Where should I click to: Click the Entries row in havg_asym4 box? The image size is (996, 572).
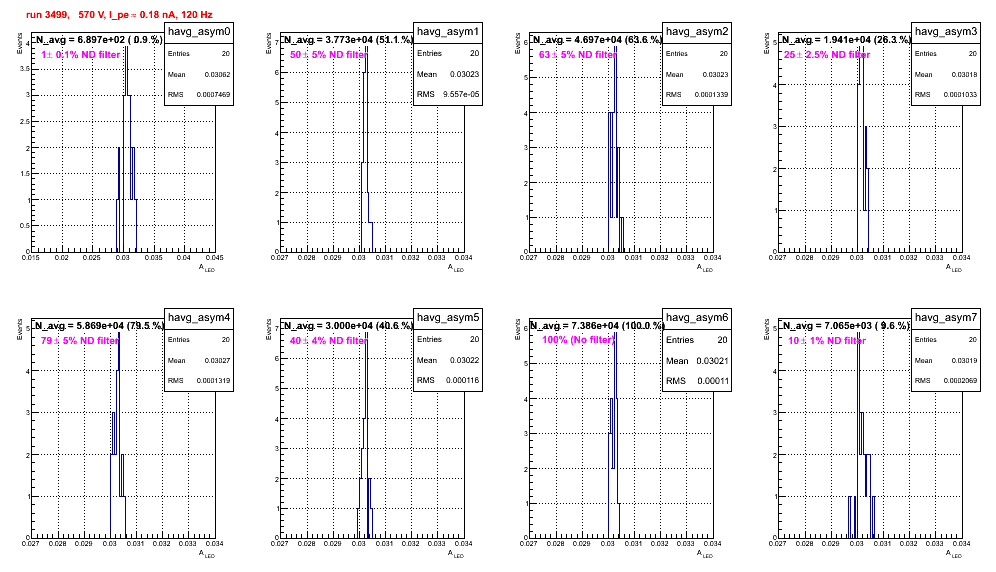[199, 340]
